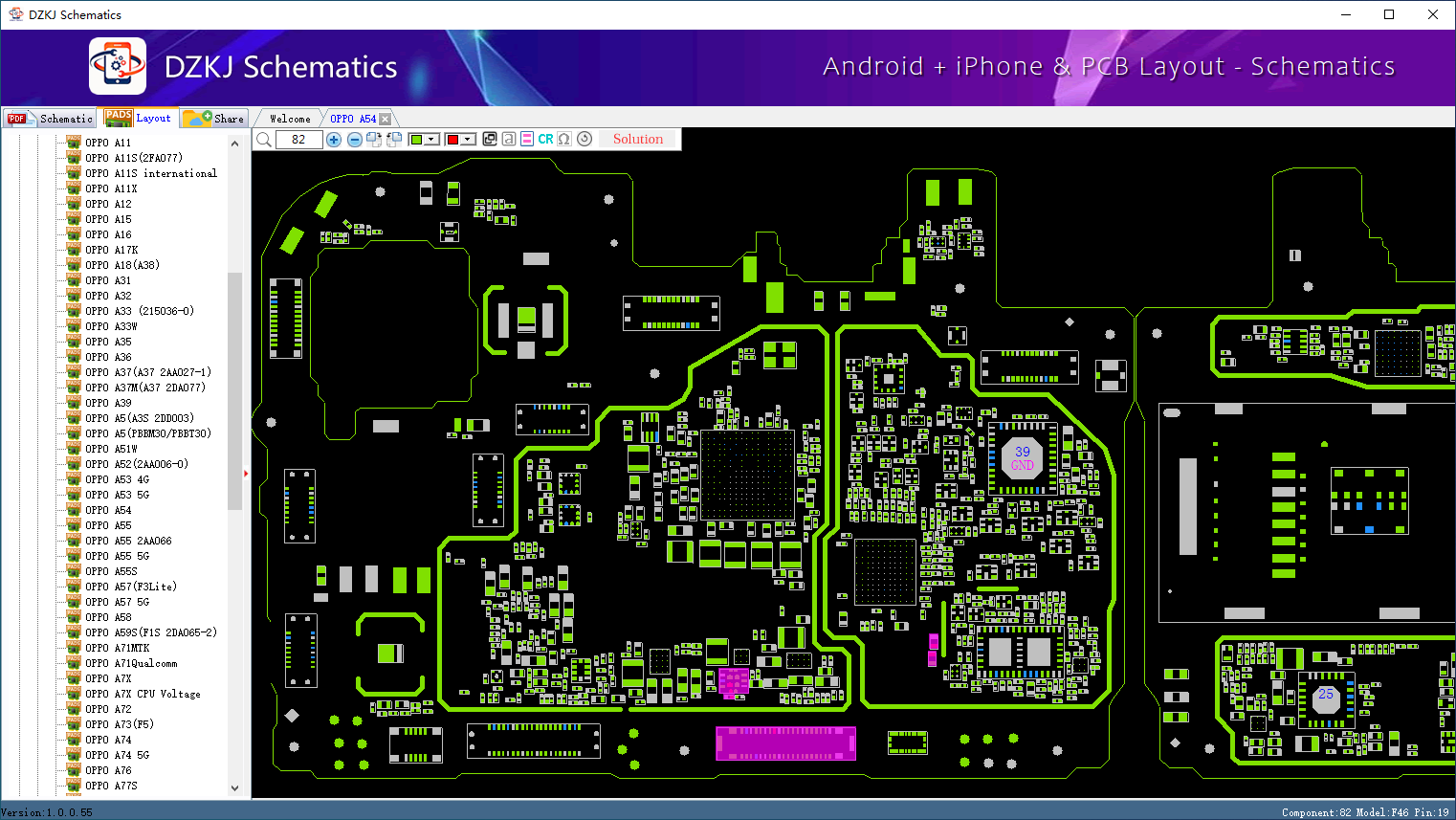Click the circular reset arrow icon
This screenshot has width=1456, height=820.
click(x=585, y=140)
